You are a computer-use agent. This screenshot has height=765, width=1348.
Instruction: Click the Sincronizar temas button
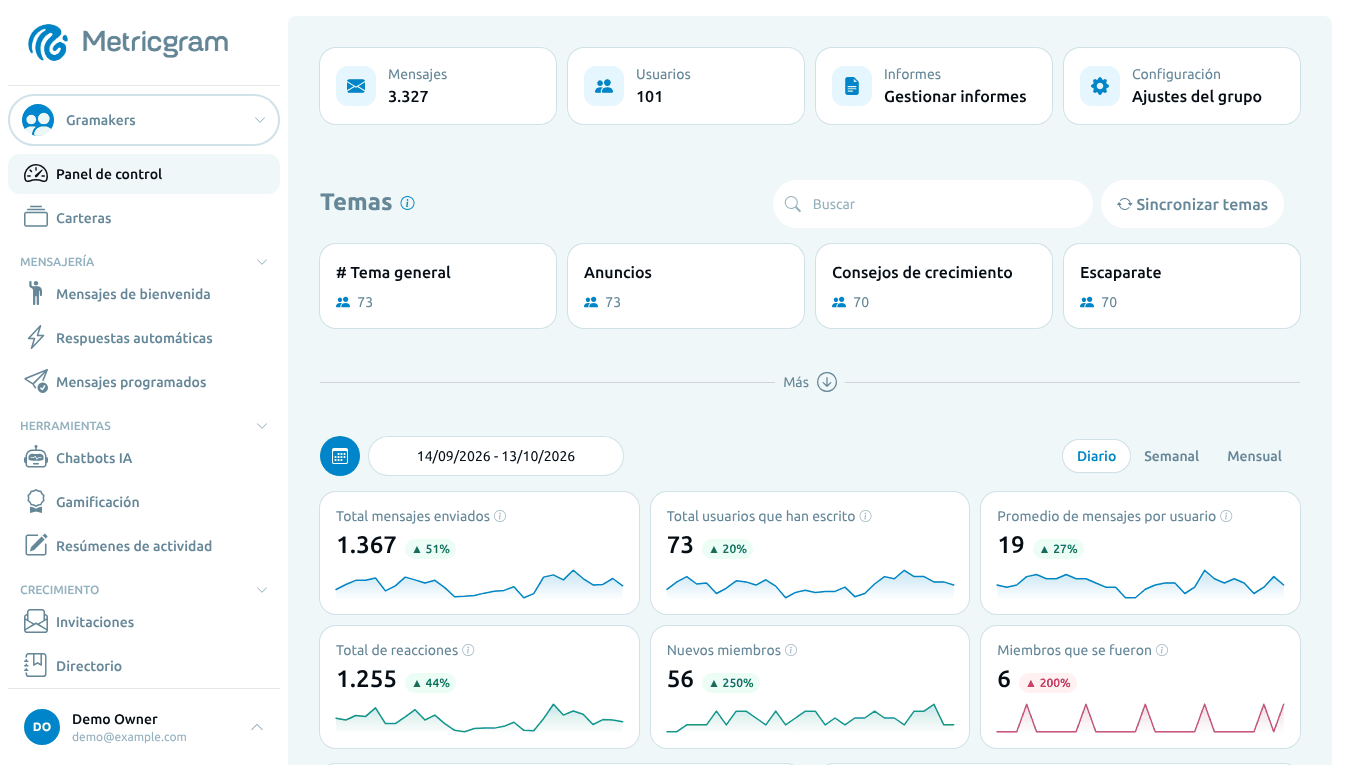[x=1192, y=204]
